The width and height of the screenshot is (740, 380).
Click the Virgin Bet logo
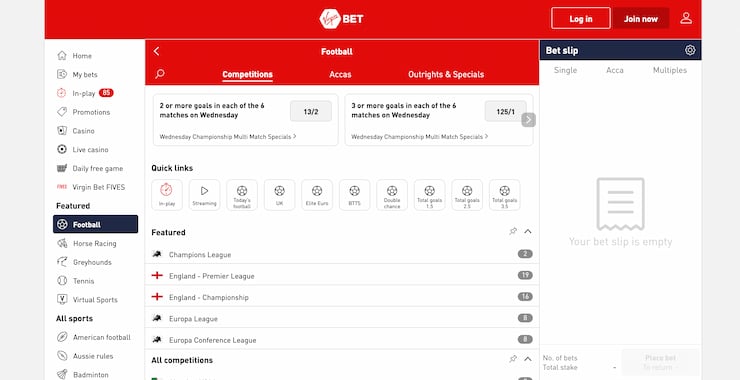[x=341, y=19]
